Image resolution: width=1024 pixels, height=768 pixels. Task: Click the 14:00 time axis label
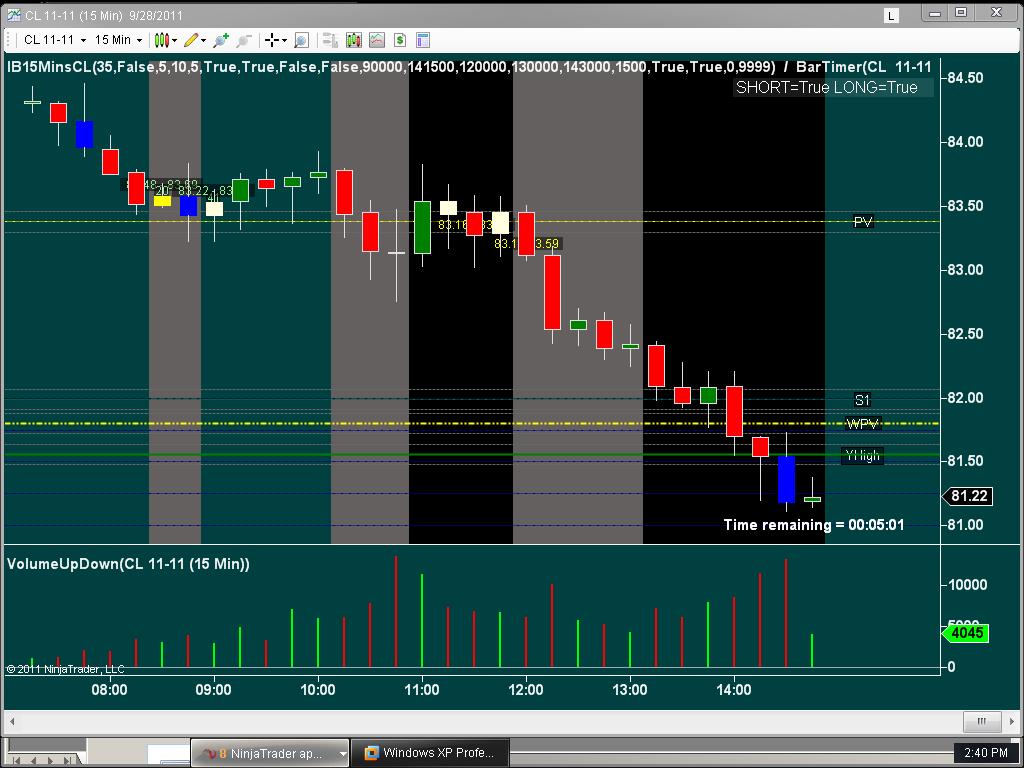pos(734,690)
